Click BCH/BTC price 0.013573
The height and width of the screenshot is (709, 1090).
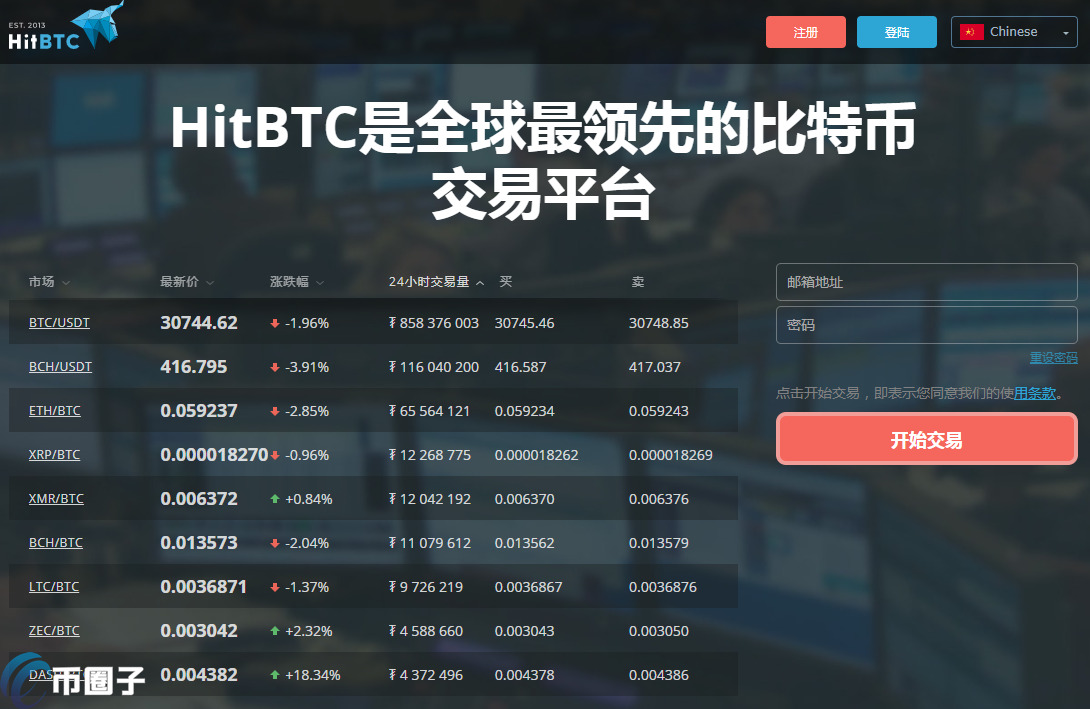(x=199, y=542)
